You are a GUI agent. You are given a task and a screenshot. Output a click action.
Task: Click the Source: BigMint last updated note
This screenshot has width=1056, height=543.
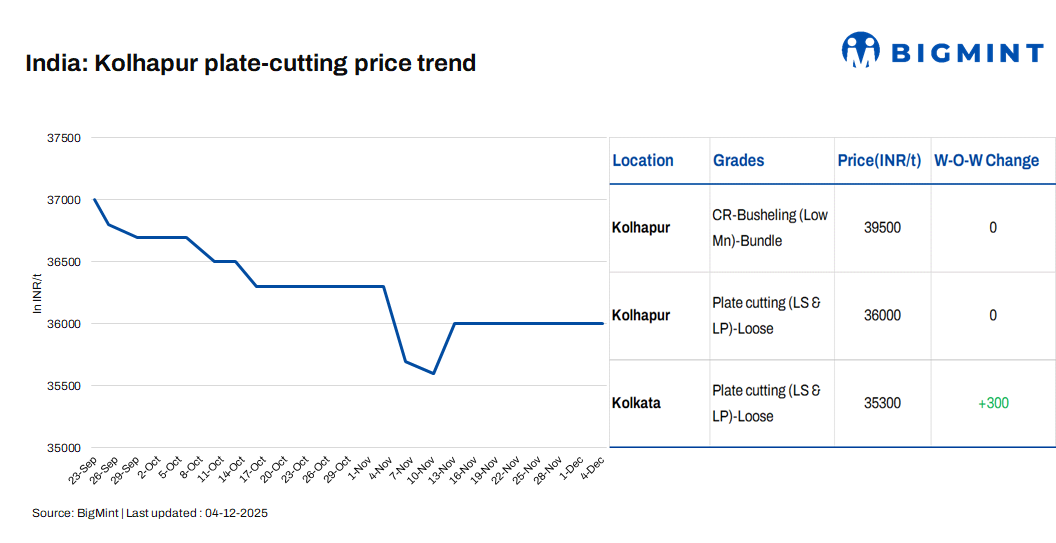click(150, 513)
